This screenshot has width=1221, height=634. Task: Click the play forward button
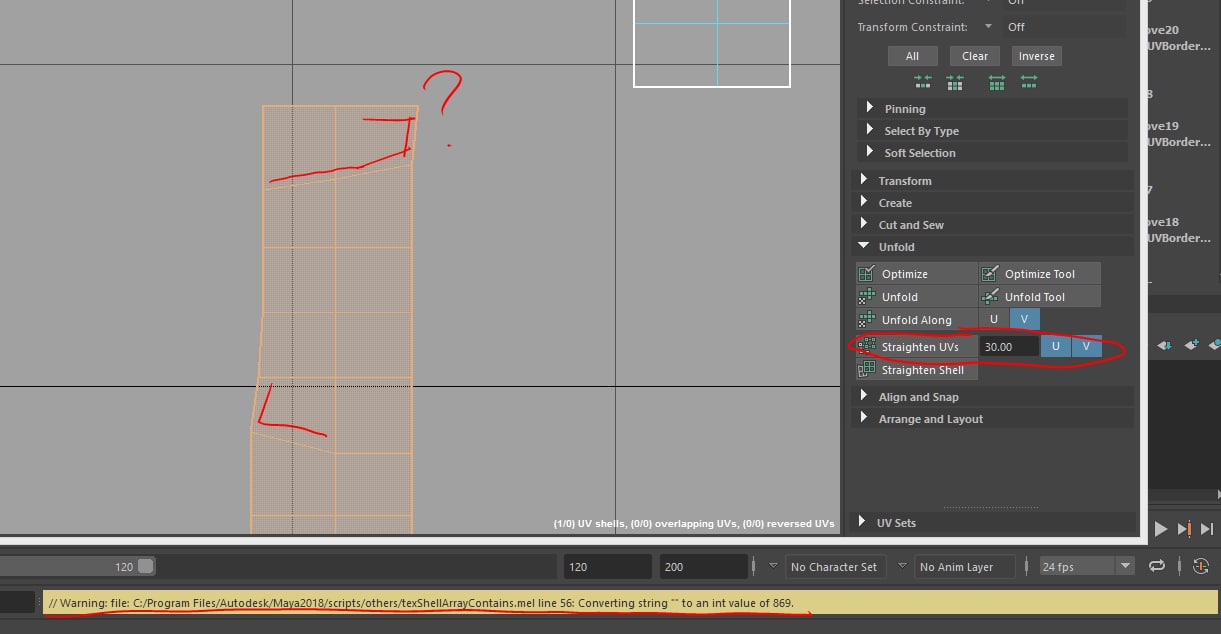[x=1161, y=529]
